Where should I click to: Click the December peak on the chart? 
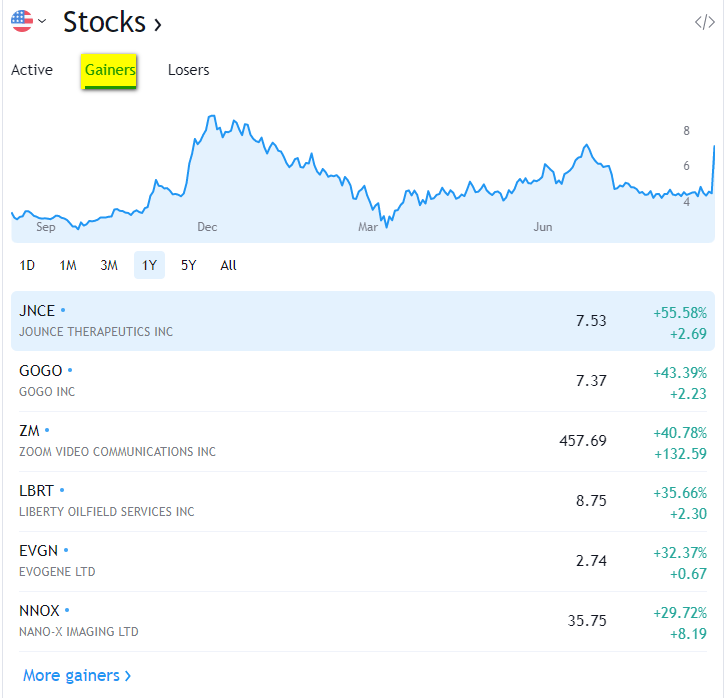click(212, 116)
